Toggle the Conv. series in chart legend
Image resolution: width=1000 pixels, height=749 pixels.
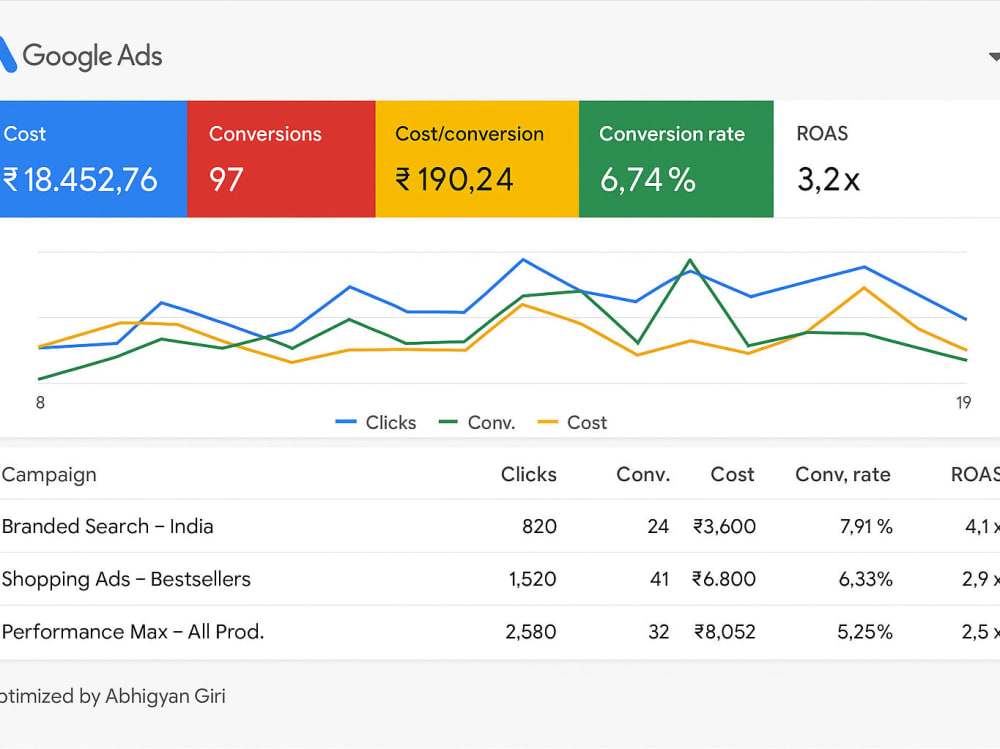coord(477,422)
